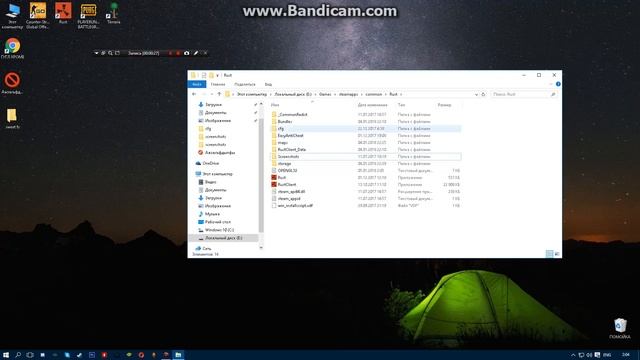
Task: Navigate to steamapps in the address bar
Action: 348,94
